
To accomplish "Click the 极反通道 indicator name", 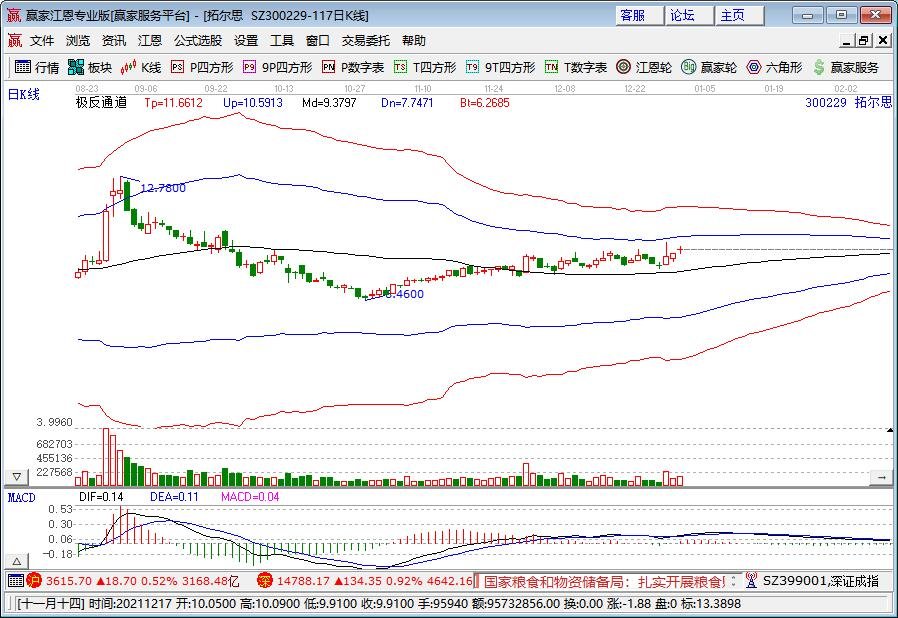I will click(101, 103).
